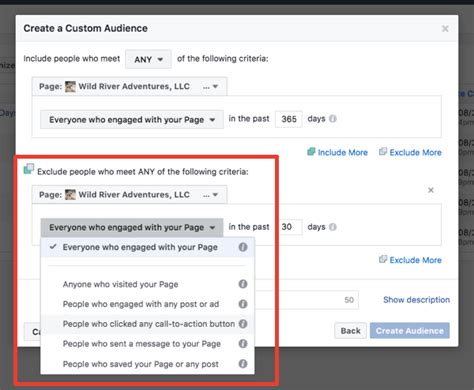
Task: Click info icon for Everyone who engaged option
Action: [x=243, y=247]
